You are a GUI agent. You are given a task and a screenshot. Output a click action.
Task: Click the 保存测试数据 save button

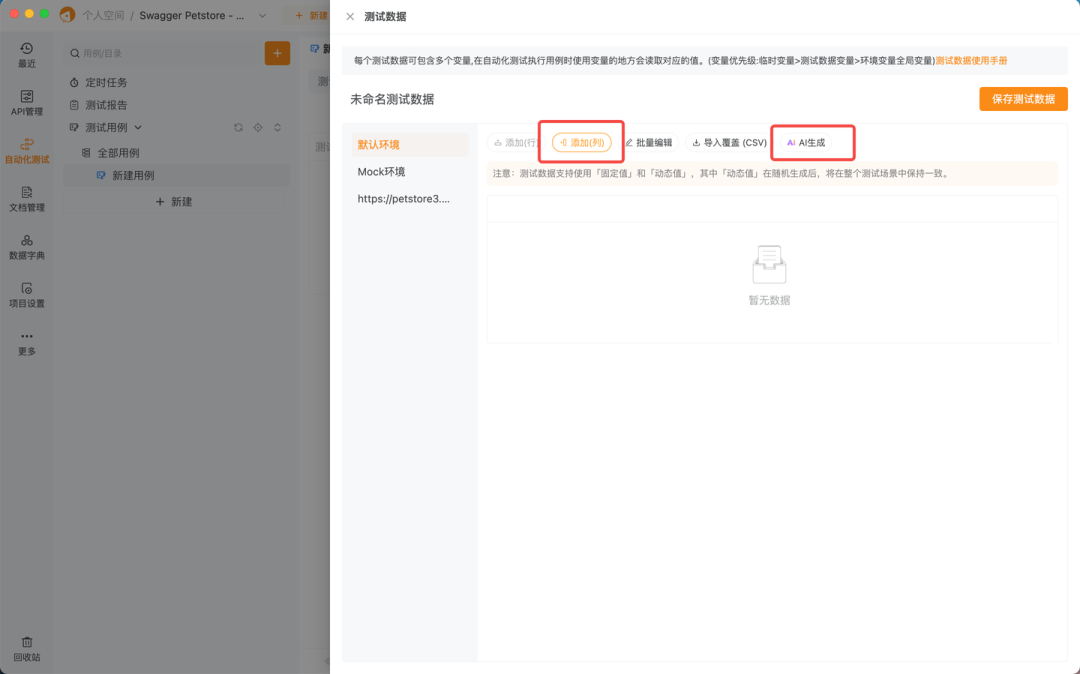point(1022,99)
